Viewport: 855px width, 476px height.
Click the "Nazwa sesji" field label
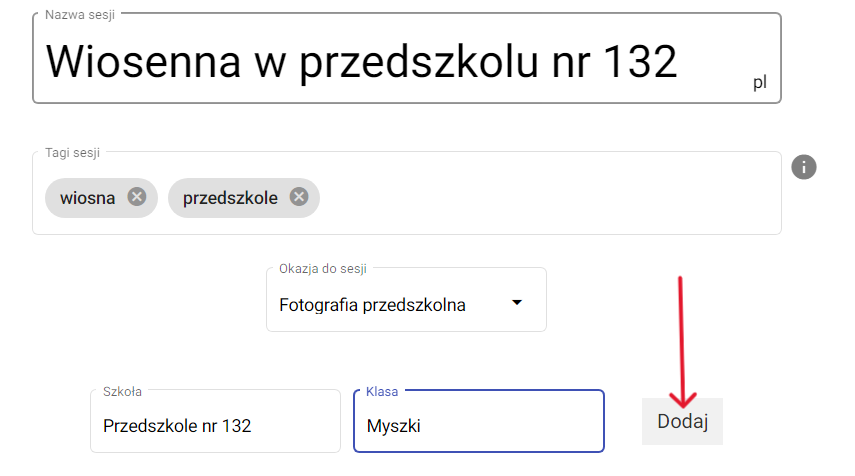(79, 15)
